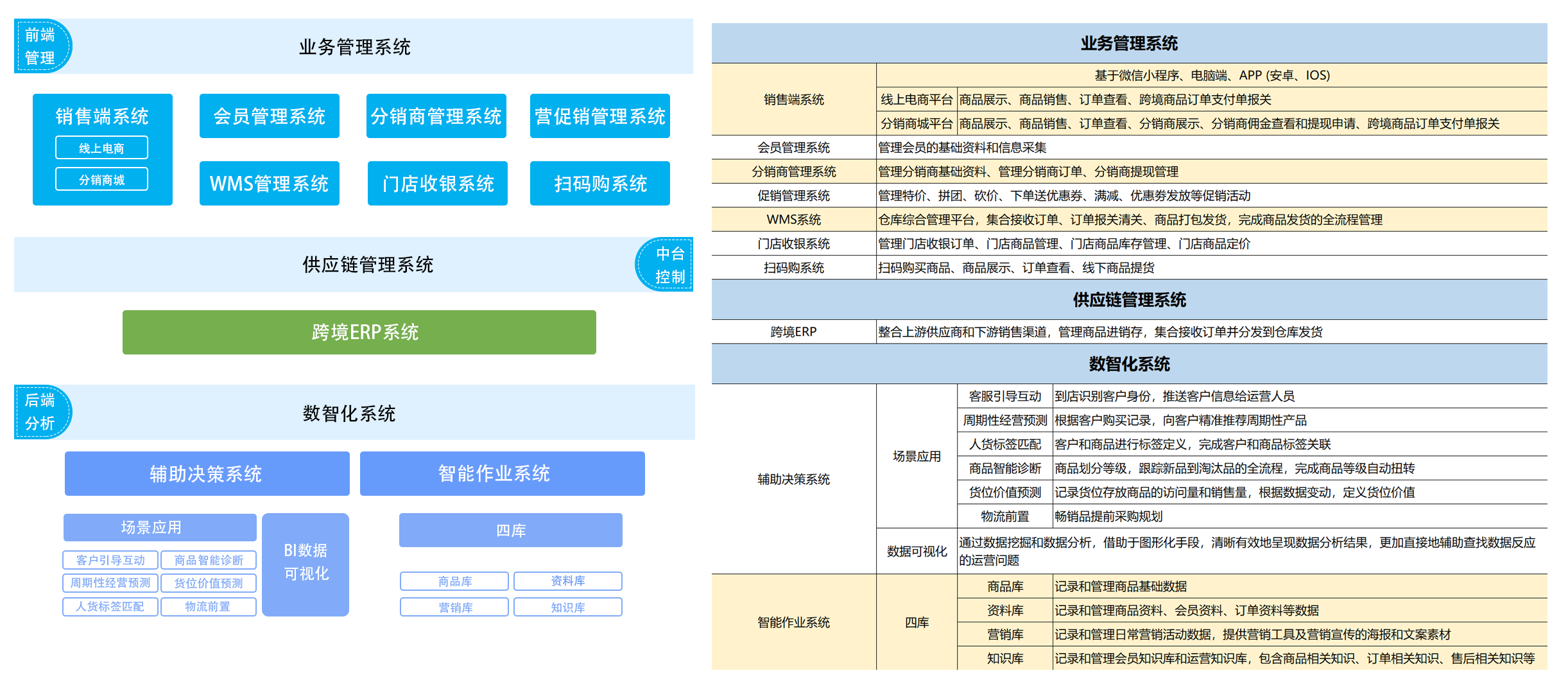Open the 营促销管理系统 box
The image size is (1568, 682).
click(599, 116)
